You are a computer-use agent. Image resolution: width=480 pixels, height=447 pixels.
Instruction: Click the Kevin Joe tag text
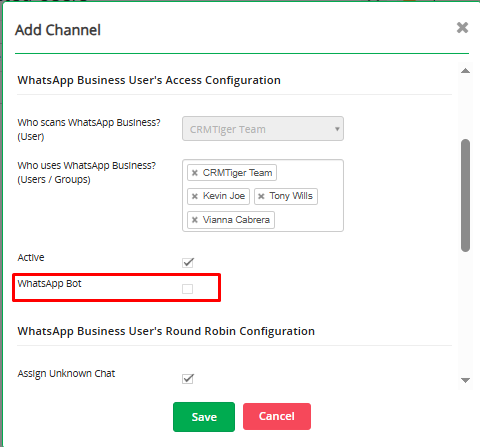[x=224, y=196]
